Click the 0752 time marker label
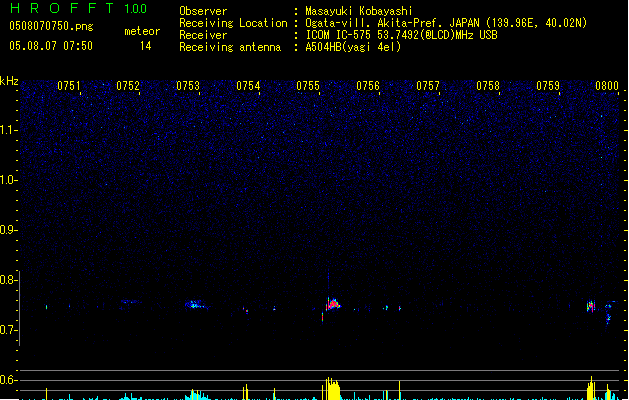The width and height of the screenshot is (629, 400). tap(128, 86)
